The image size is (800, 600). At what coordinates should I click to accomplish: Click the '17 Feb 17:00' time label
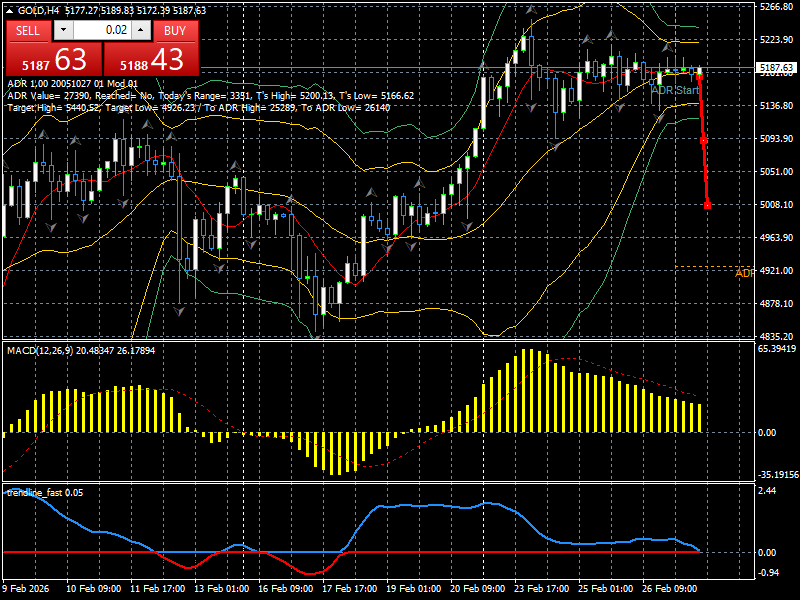pos(349,588)
